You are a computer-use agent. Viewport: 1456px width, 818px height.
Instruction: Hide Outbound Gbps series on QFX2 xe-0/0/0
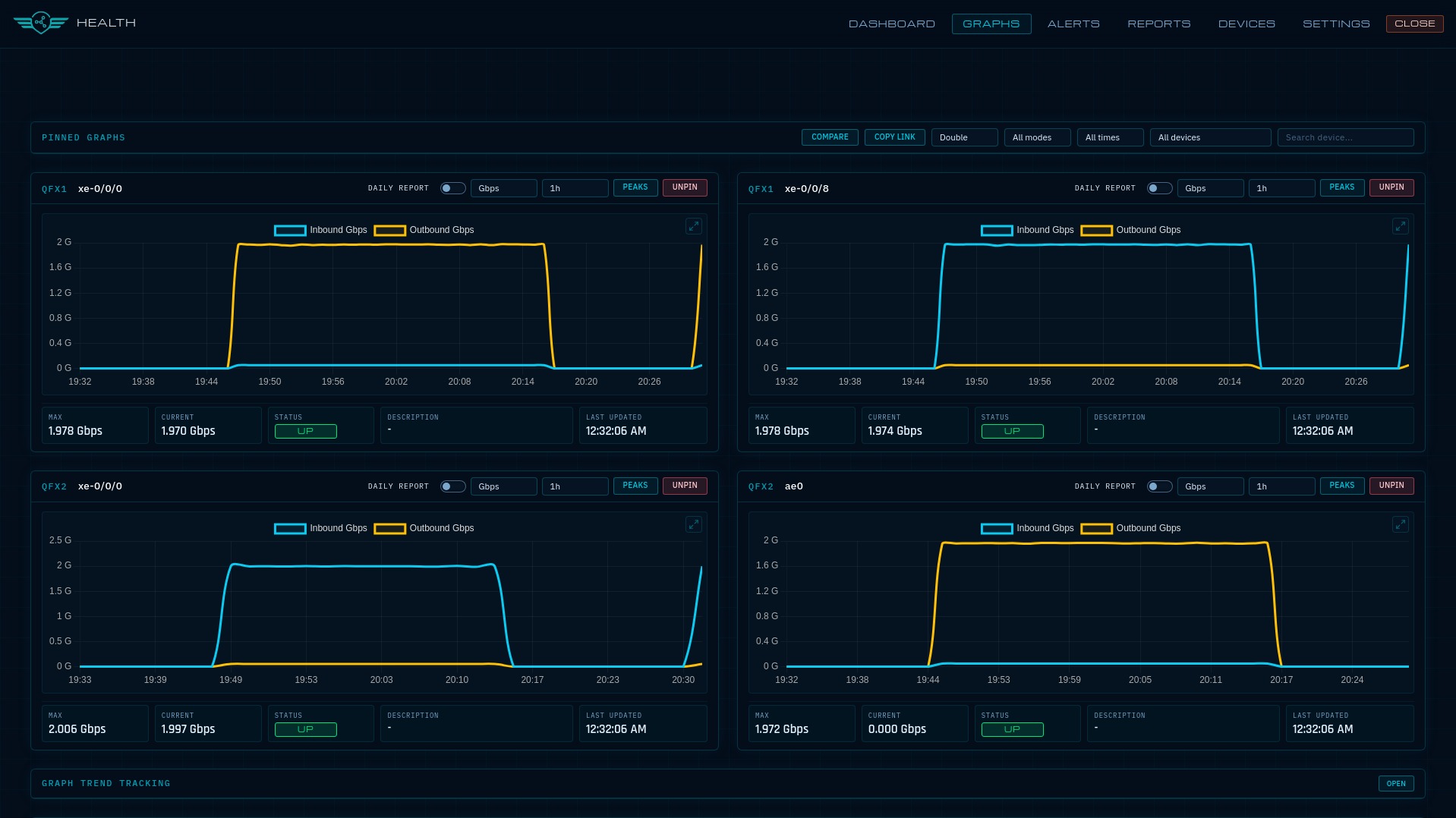[x=424, y=528]
